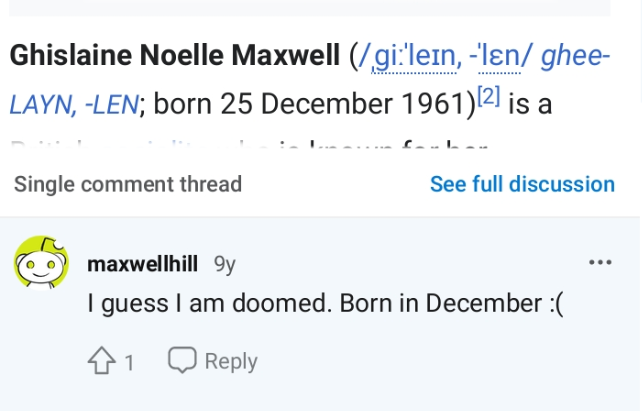Click the Reply text label
This screenshot has width=642, height=411.
point(231,361)
